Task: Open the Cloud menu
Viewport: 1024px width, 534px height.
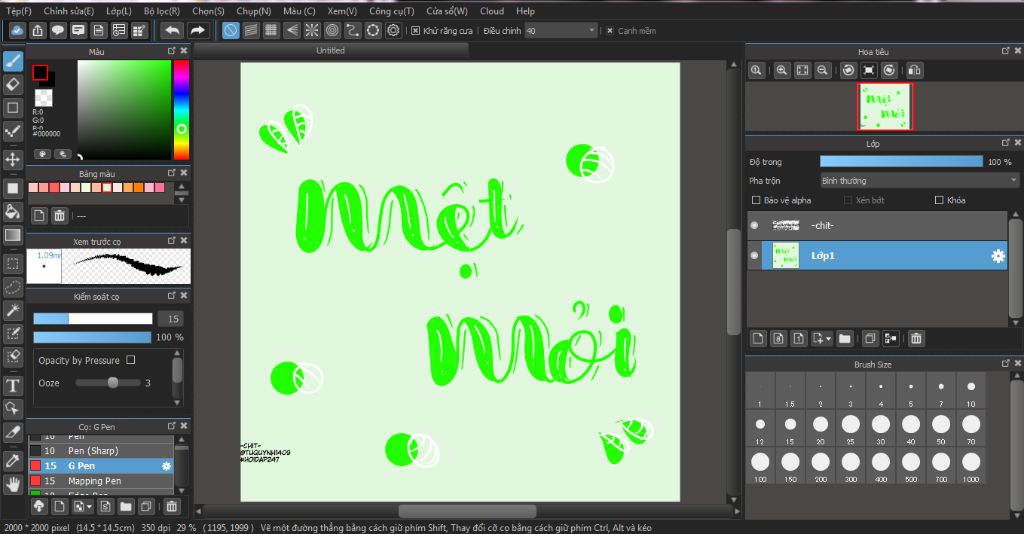Action: [x=492, y=11]
